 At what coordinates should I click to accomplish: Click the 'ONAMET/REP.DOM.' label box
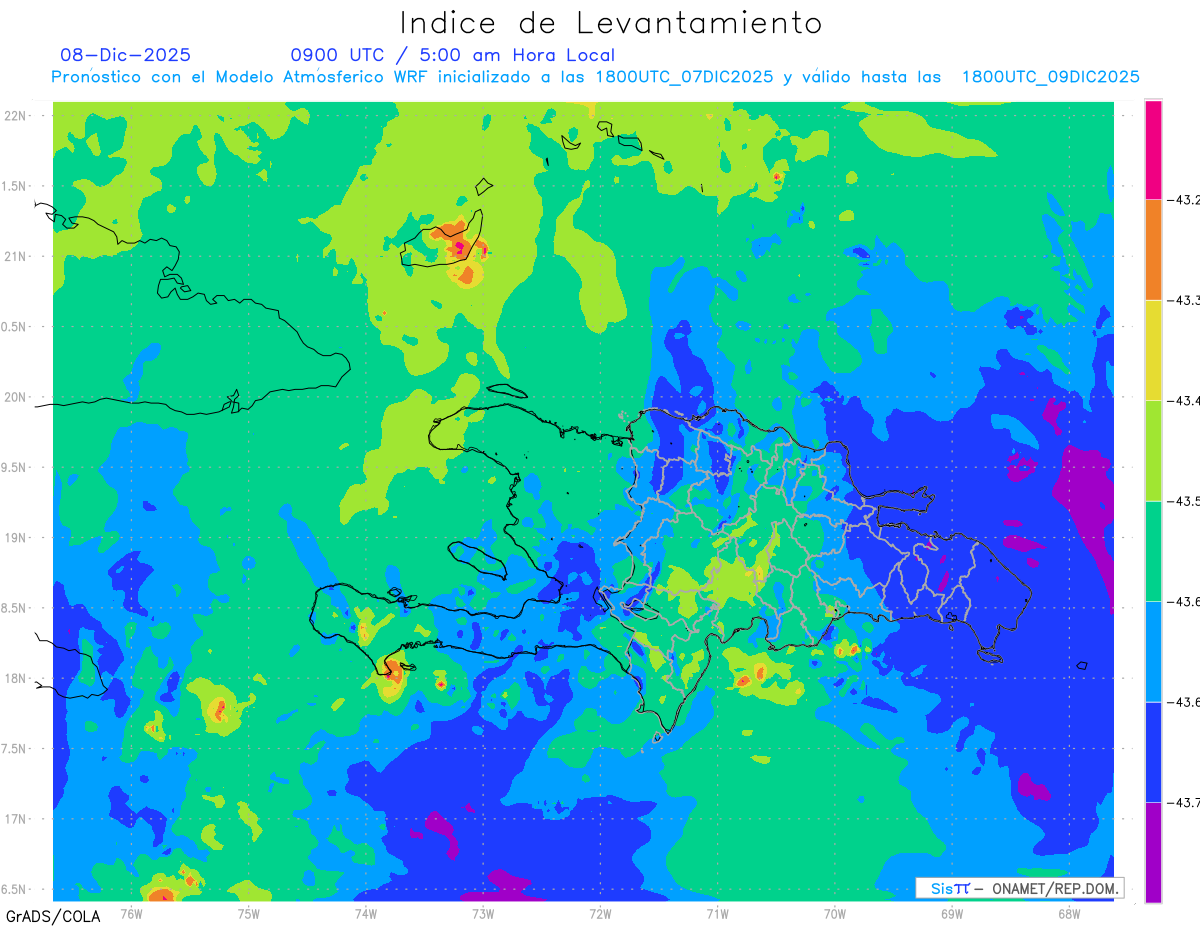tap(1018, 888)
